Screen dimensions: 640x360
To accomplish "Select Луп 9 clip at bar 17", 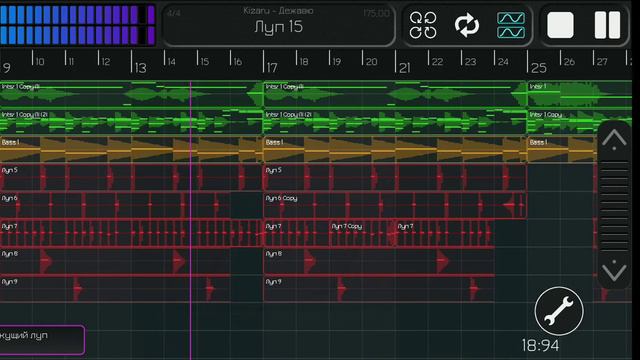I will point(379,289).
